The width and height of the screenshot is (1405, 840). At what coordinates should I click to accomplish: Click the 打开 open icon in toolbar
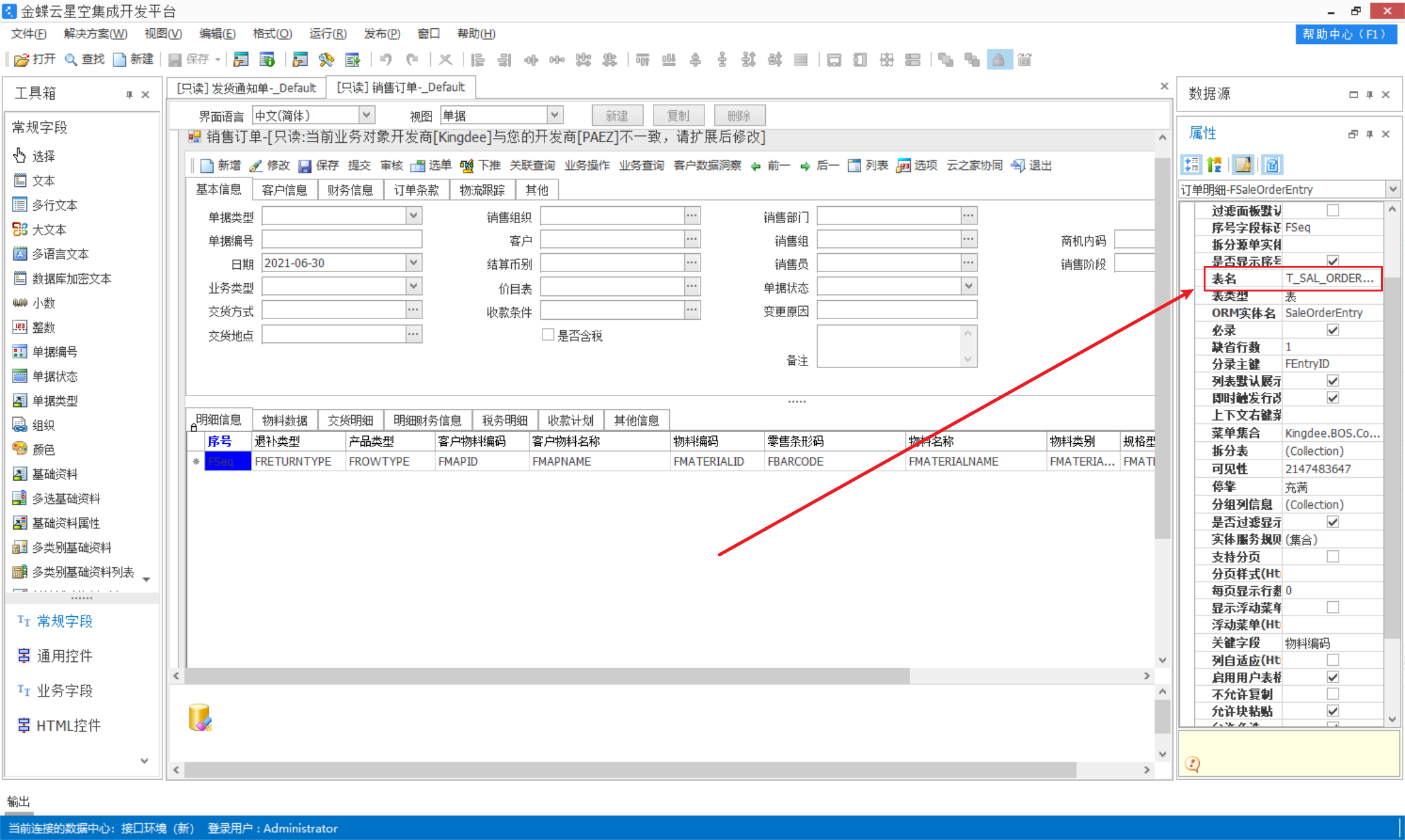pyautogui.click(x=21, y=60)
